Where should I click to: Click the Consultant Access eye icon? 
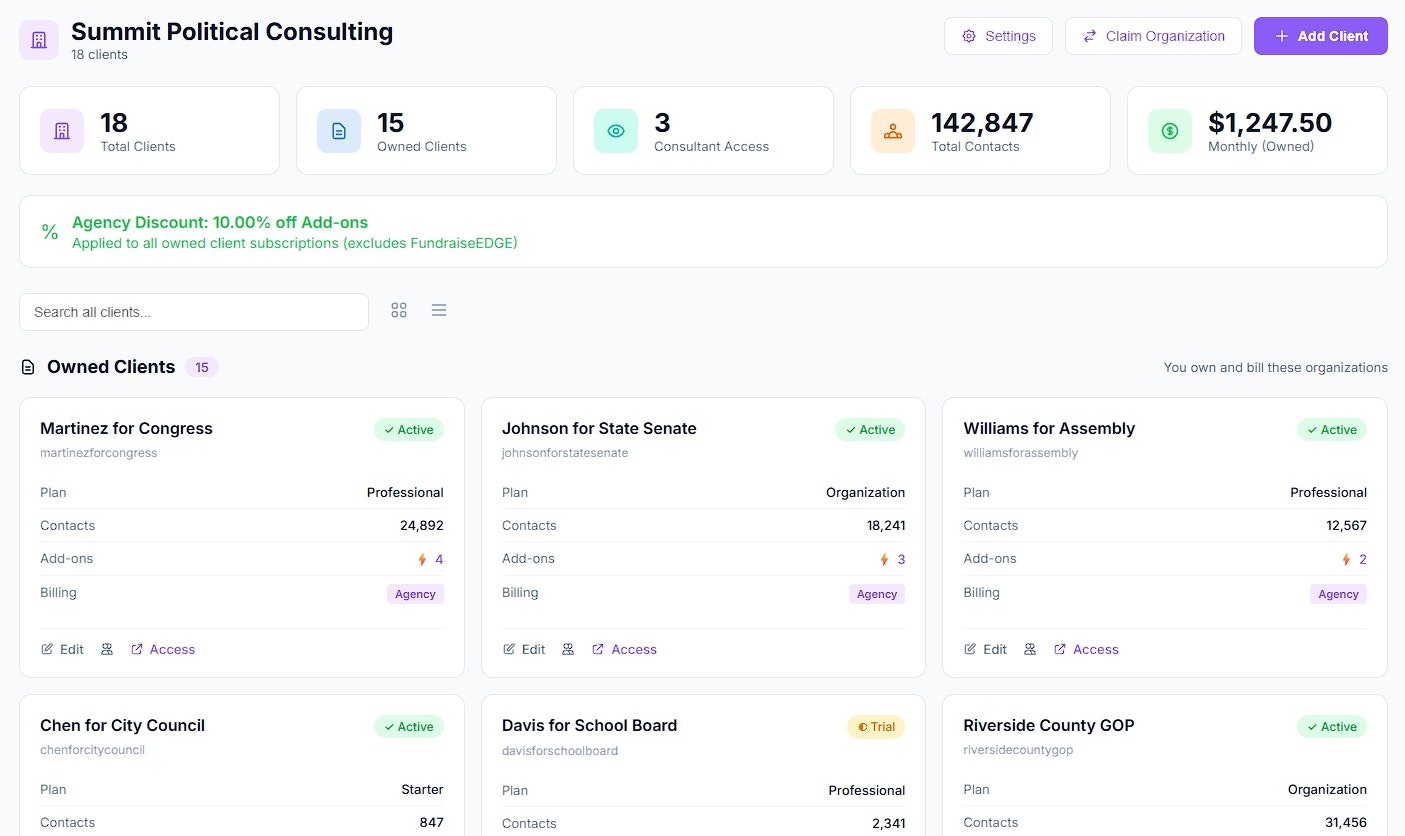point(616,131)
